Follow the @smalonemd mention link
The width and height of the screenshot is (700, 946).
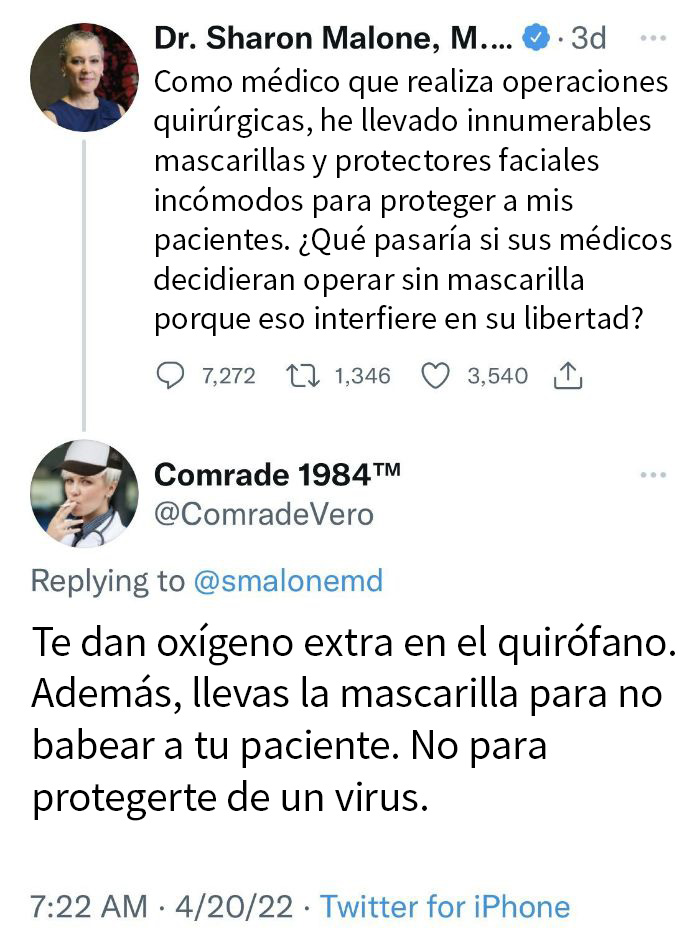tap(287, 581)
